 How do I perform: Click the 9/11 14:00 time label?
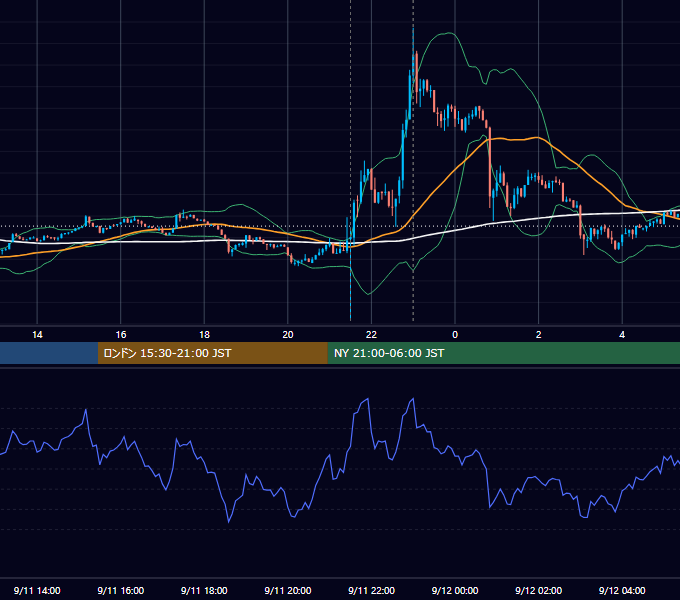37,590
